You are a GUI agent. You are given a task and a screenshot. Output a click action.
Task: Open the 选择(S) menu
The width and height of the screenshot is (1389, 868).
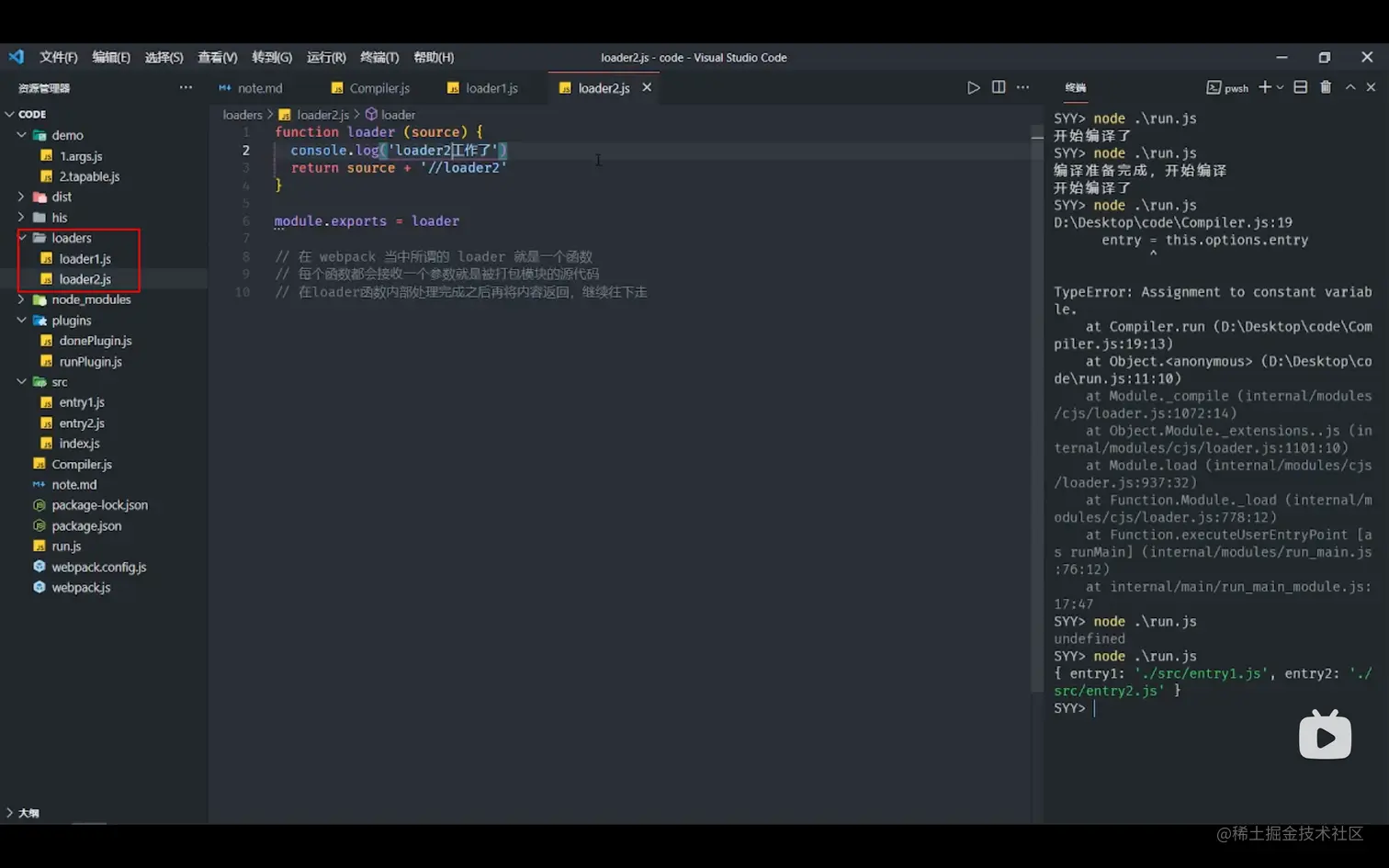164,57
